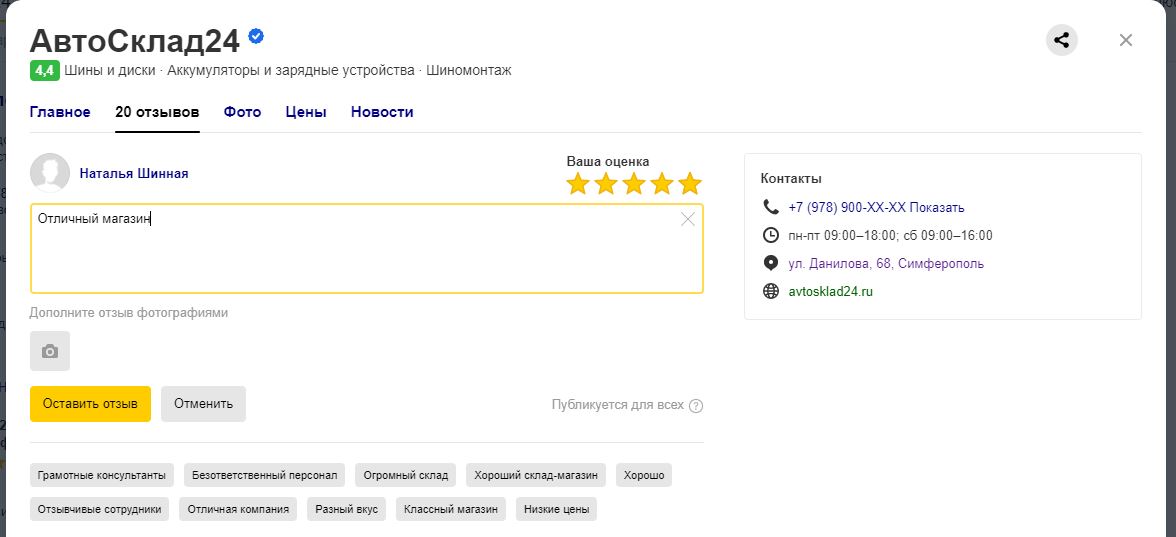Click the question mark help icon
The image size is (1176, 537).
click(696, 406)
